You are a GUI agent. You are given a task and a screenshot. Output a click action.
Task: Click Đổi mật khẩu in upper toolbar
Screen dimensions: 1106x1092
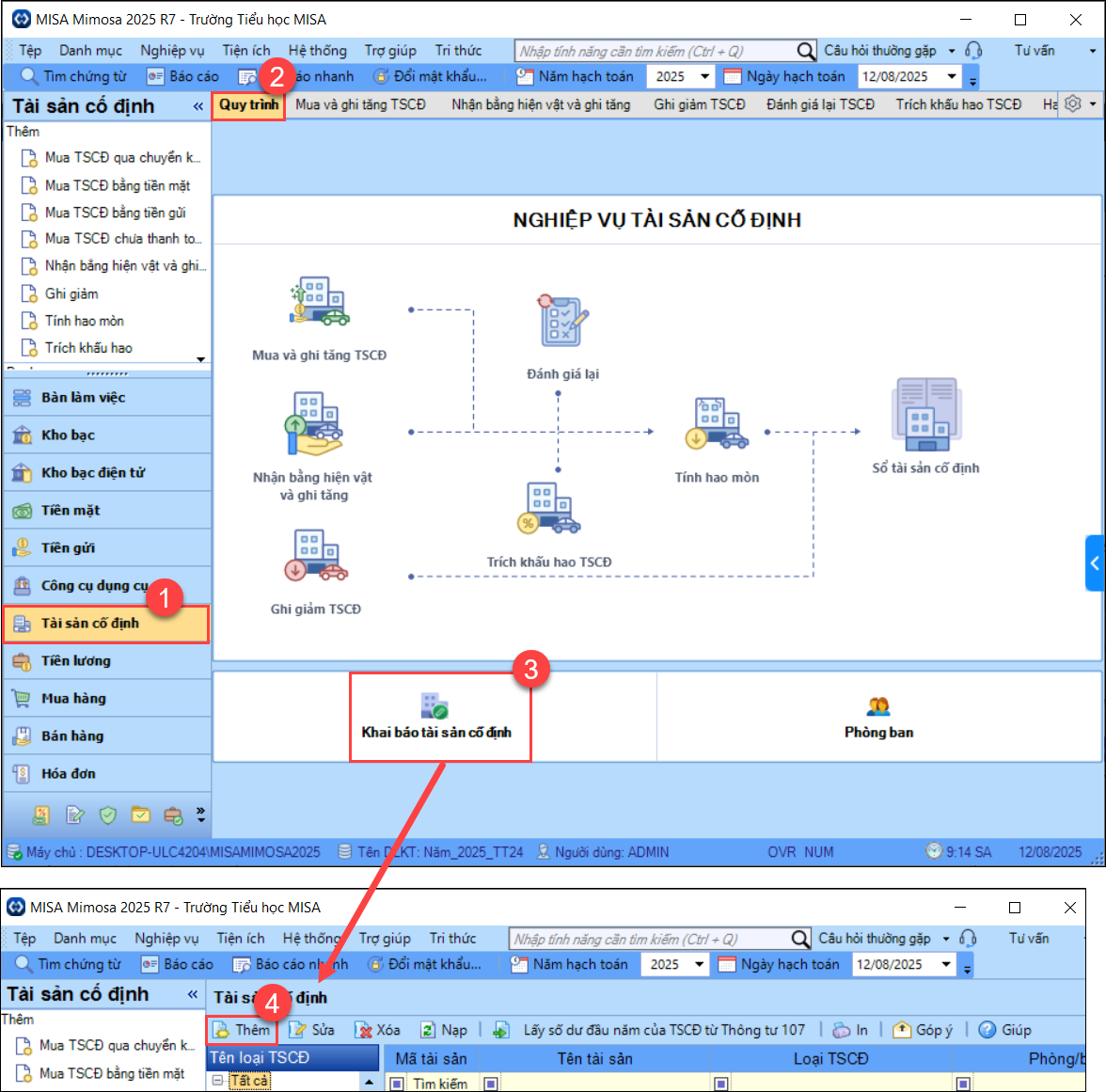point(431,76)
